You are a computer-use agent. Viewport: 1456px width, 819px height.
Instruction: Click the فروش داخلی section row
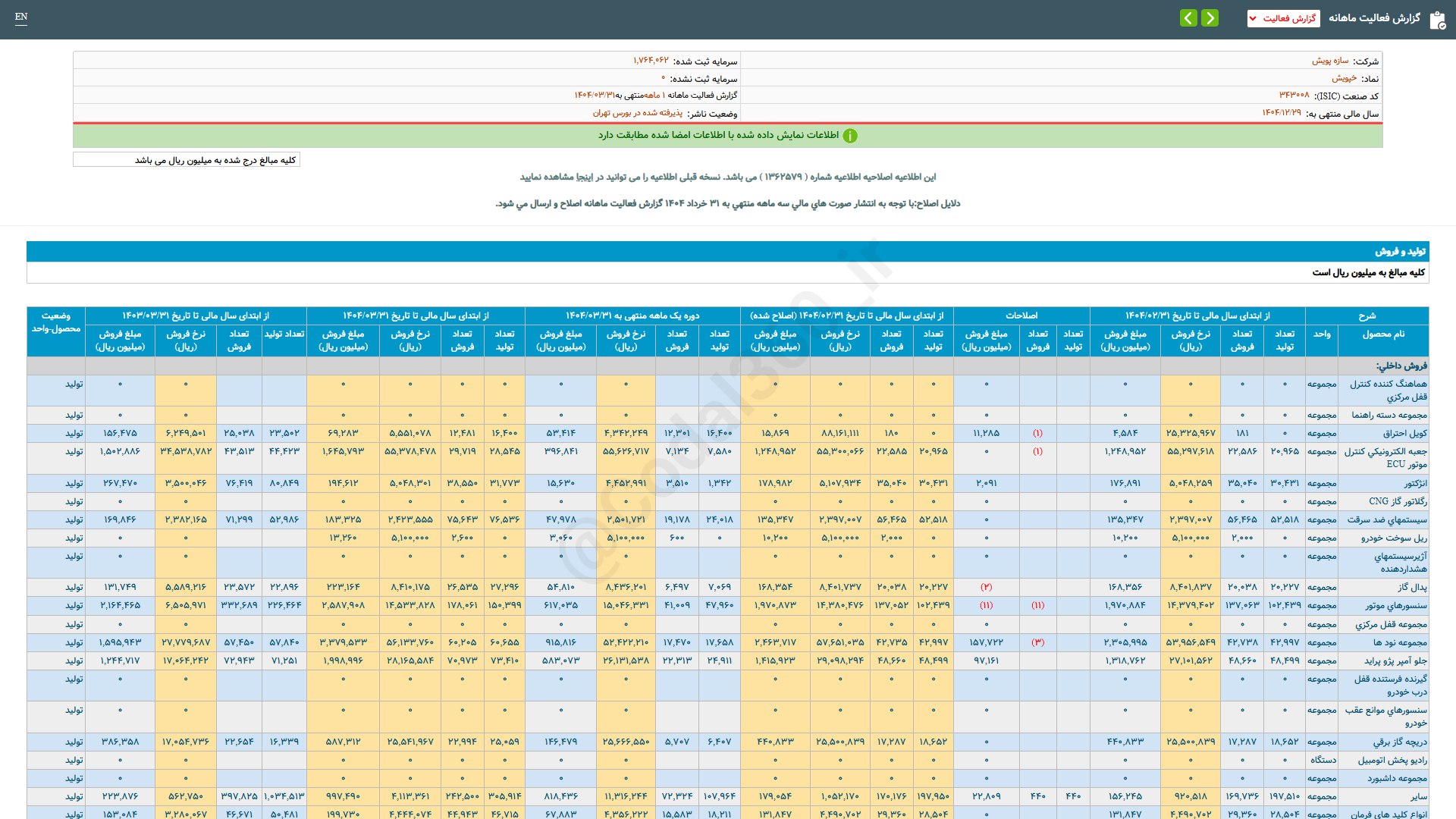[x=727, y=366]
